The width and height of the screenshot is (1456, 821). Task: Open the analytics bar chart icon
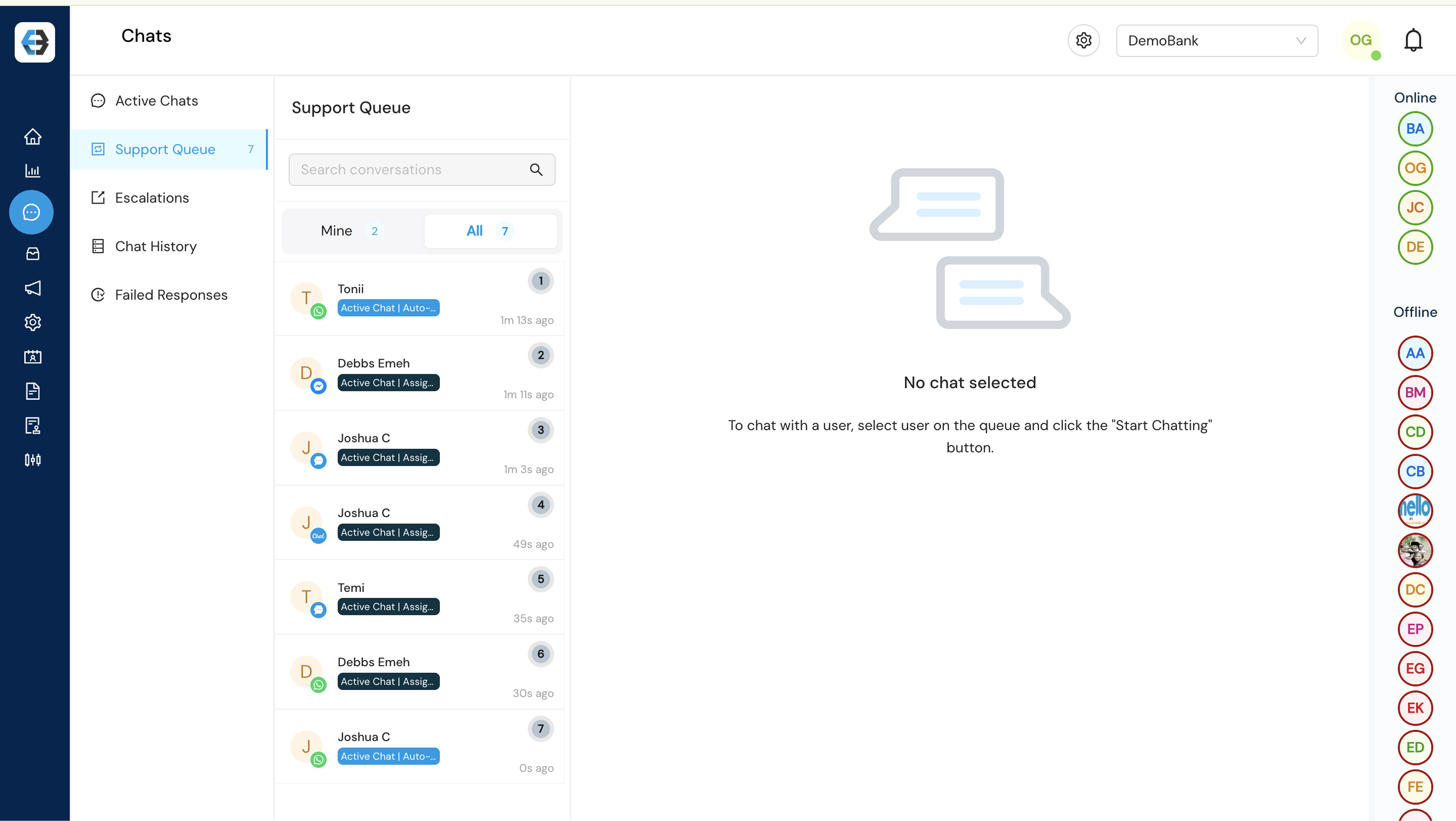pyautogui.click(x=33, y=171)
